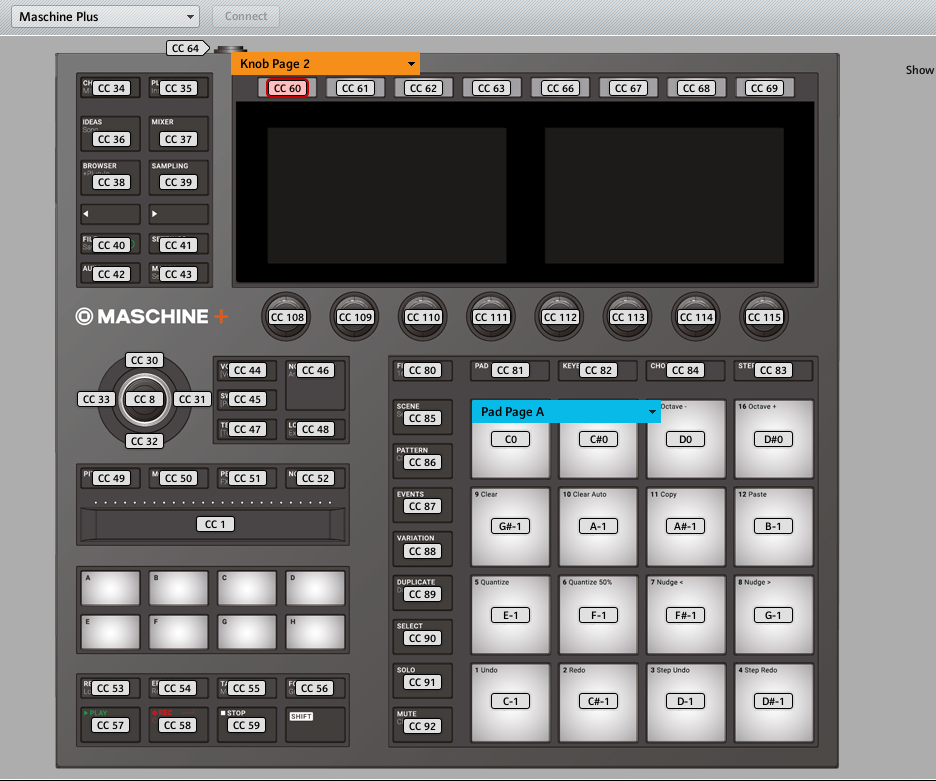The width and height of the screenshot is (936, 781).
Task: Select the CC 44 button
Action: (x=247, y=370)
